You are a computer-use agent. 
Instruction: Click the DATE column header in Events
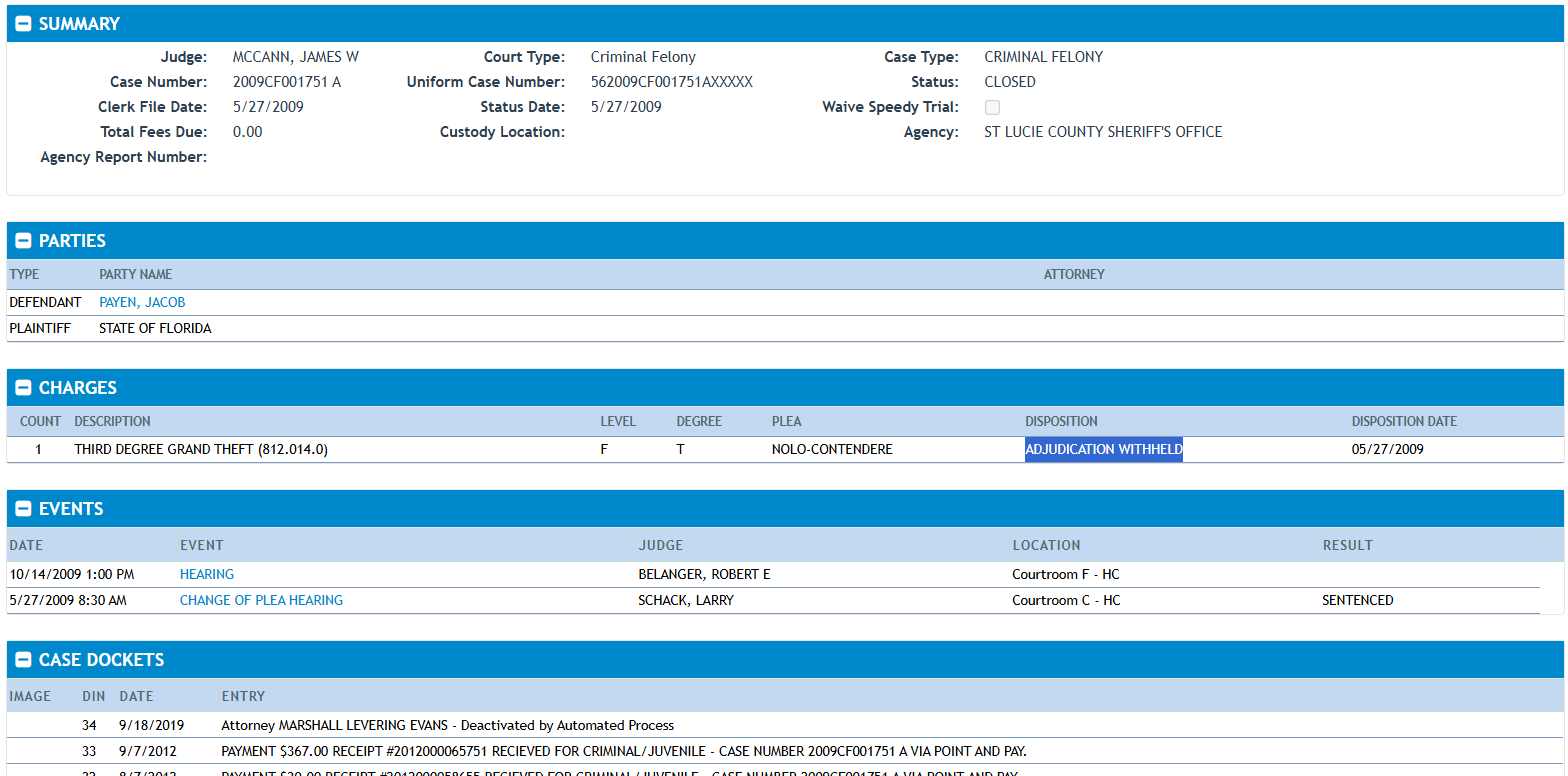[x=26, y=546]
